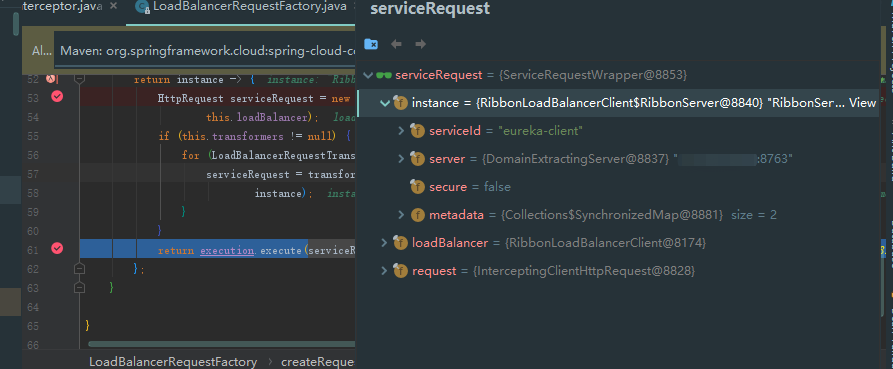Click the serviceRequest popup title

click(x=429, y=9)
